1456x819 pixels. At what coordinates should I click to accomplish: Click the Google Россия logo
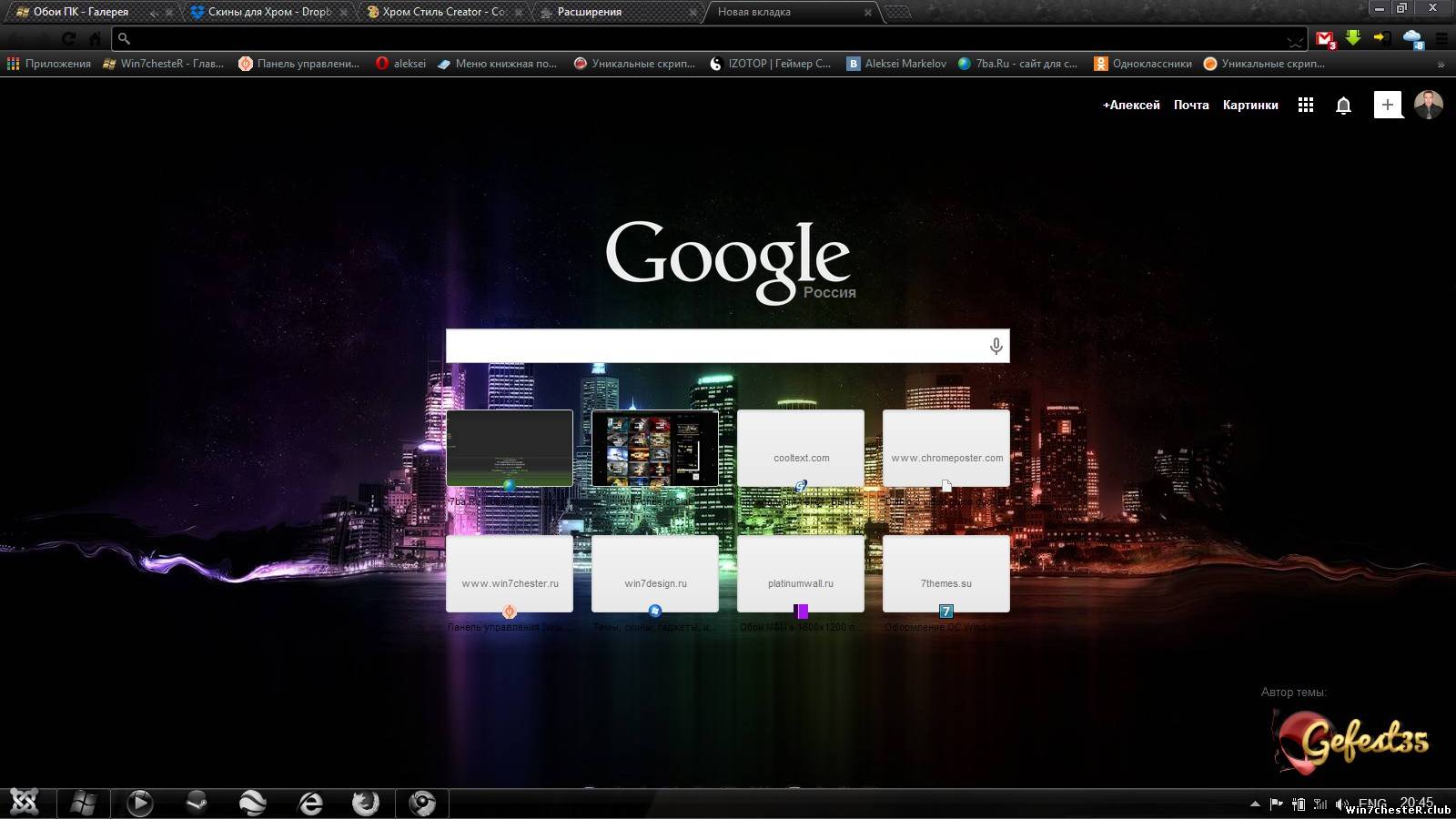pos(730,262)
